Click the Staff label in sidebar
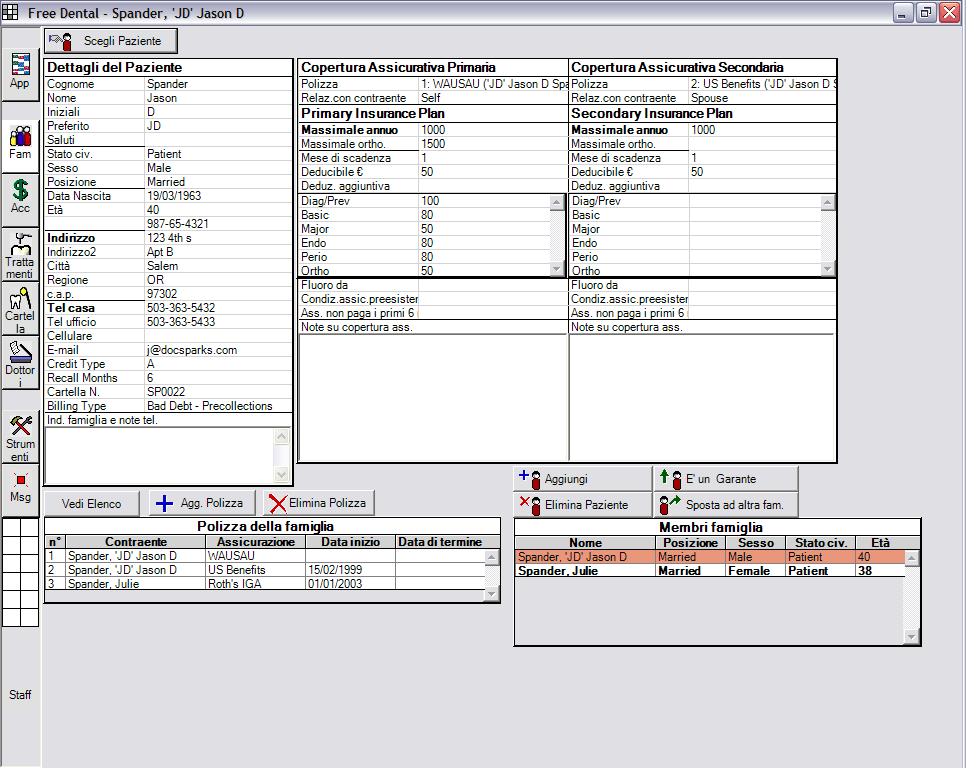966x768 pixels. (x=20, y=695)
